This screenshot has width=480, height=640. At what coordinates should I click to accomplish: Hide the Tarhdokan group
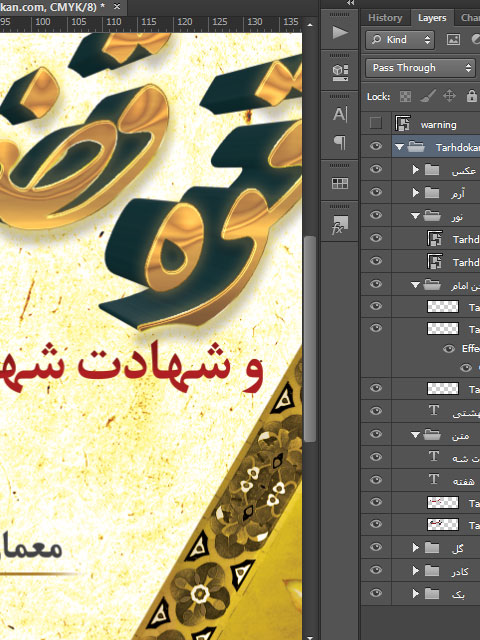click(376, 147)
